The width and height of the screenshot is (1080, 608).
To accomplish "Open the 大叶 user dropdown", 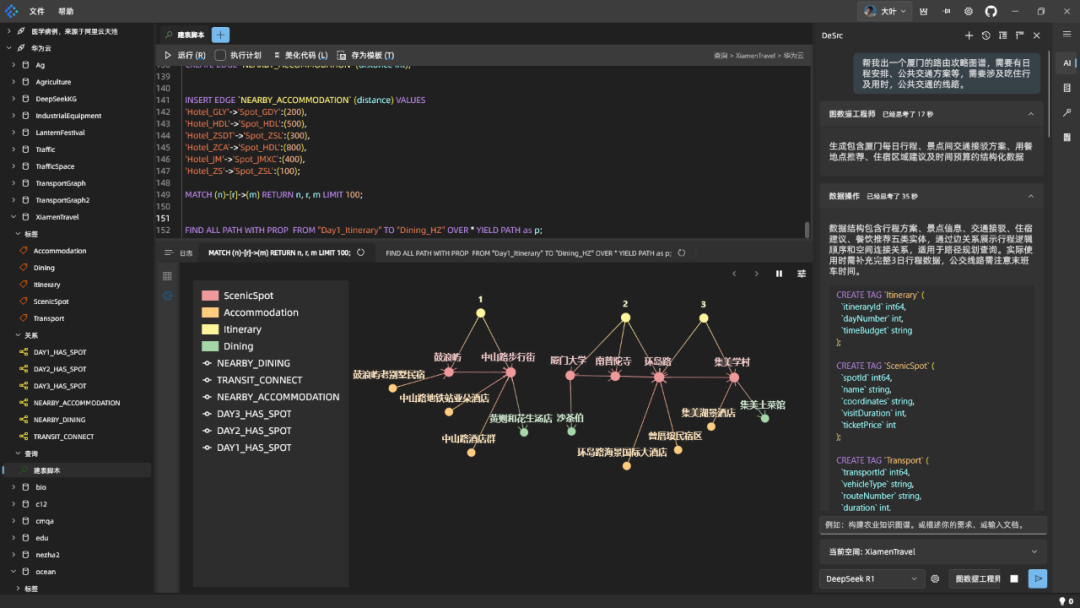I will (884, 11).
